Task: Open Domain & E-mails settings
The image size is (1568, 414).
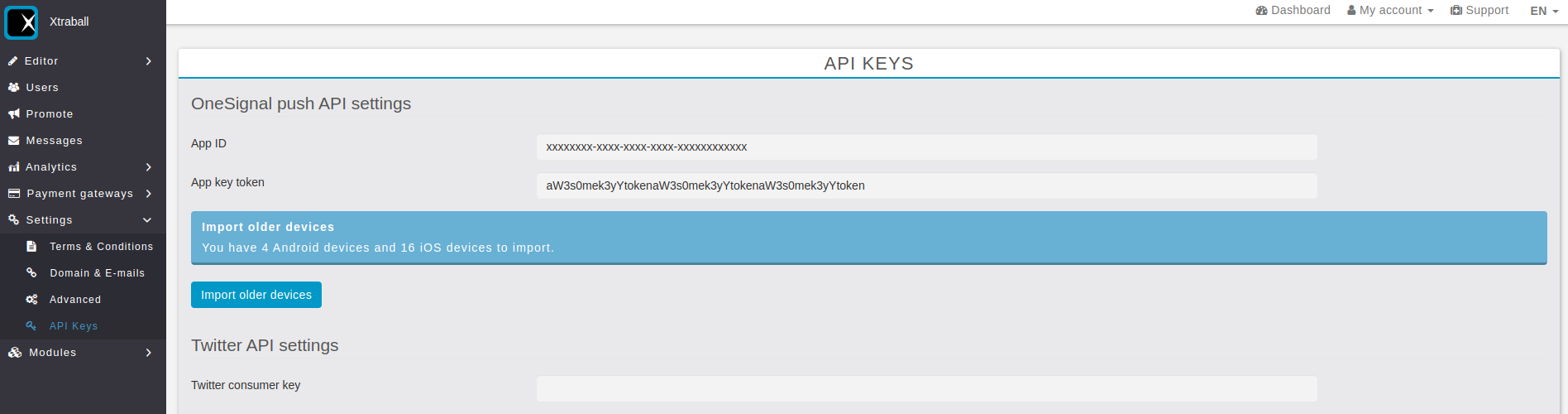Action: pyautogui.click(x=97, y=273)
